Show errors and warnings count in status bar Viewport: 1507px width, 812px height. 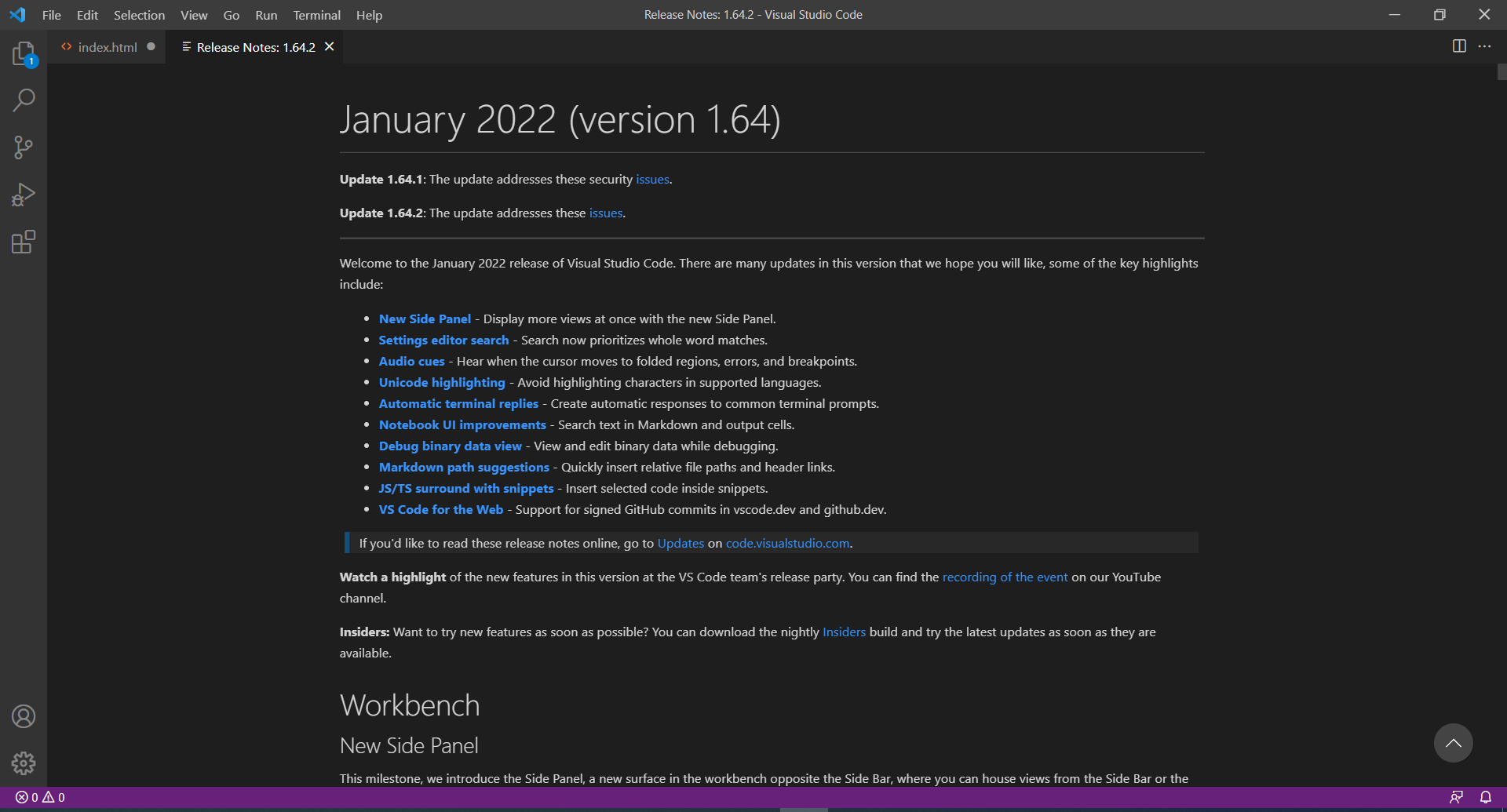click(40, 797)
